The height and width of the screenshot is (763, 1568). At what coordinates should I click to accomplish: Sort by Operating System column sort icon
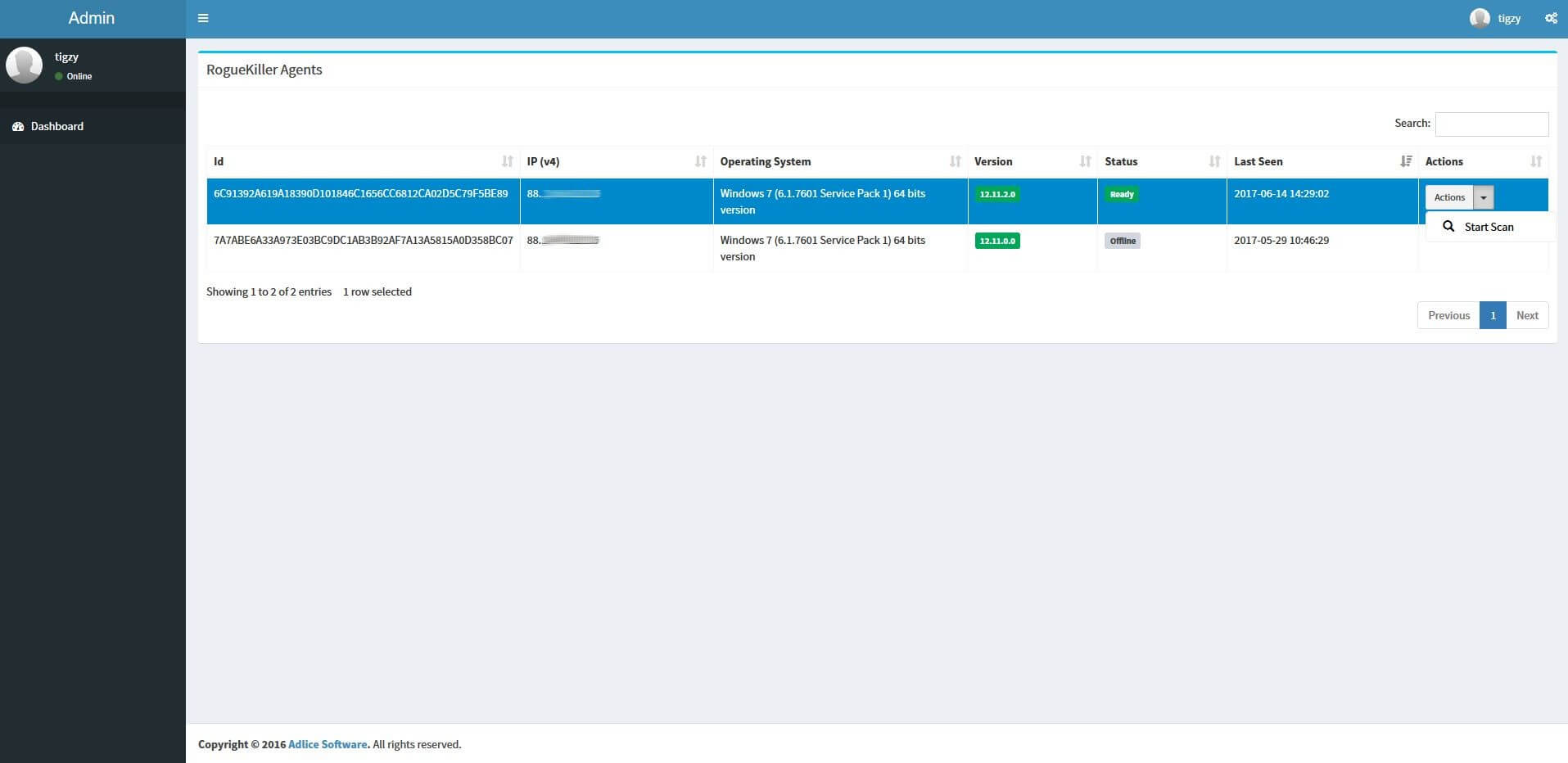(x=955, y=161)
